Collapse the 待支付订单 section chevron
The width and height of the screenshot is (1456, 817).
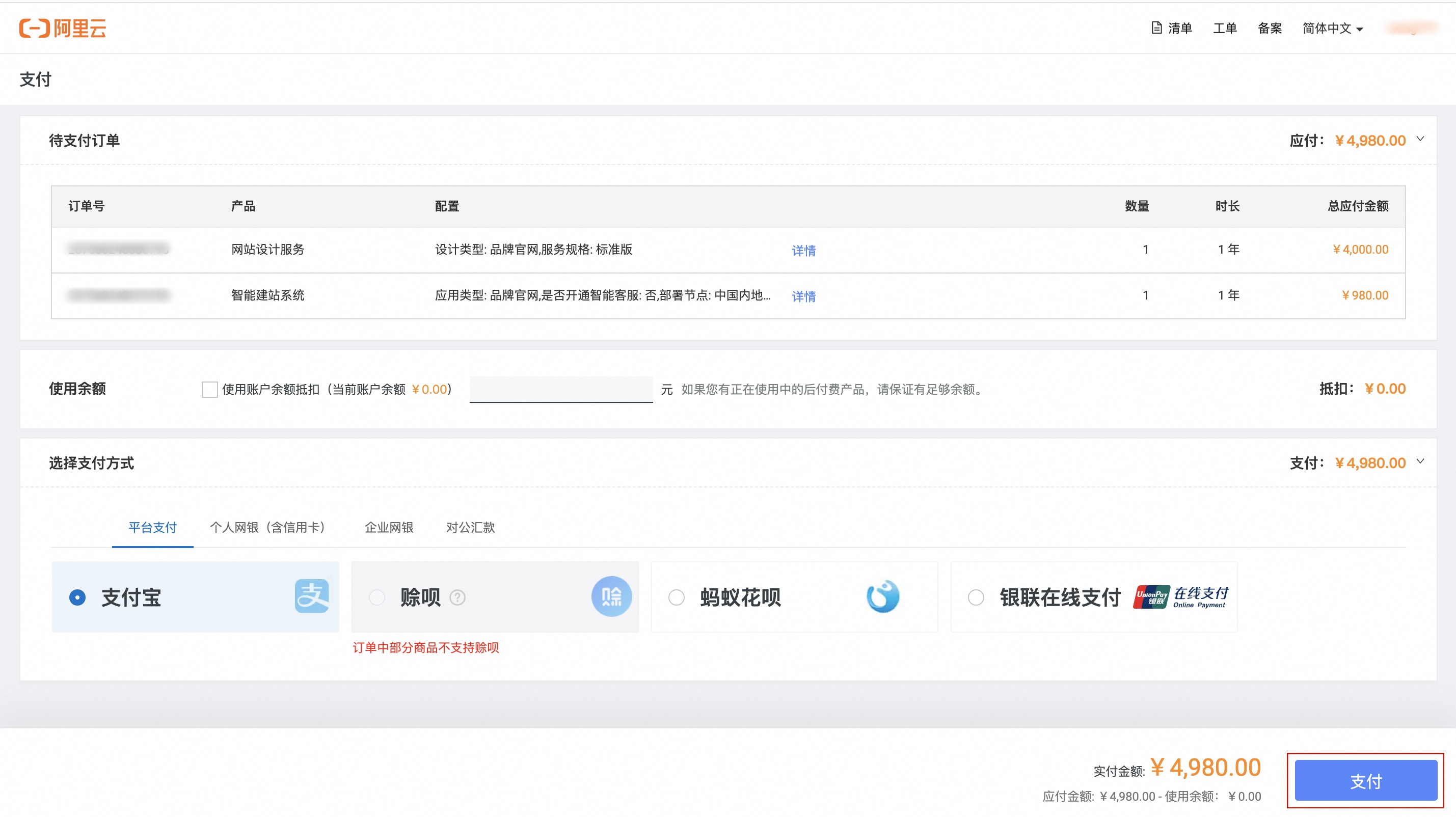point(1420,139)
